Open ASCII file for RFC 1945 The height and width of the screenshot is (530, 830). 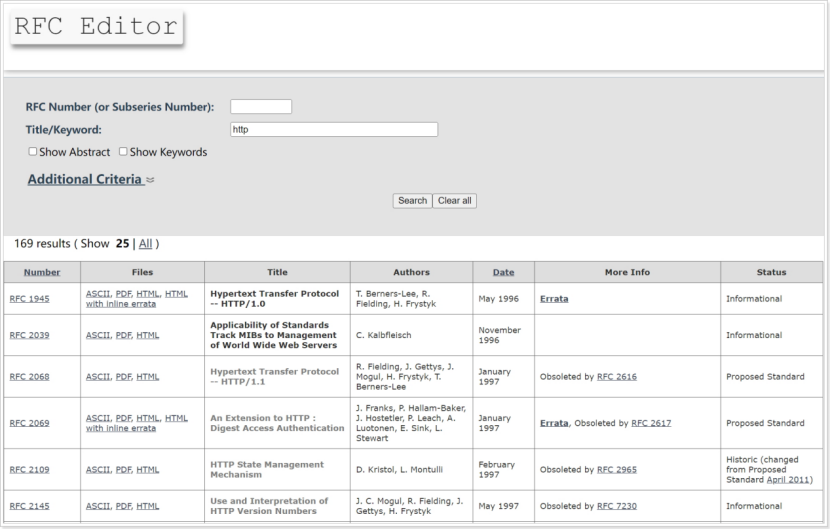(98, 294)
